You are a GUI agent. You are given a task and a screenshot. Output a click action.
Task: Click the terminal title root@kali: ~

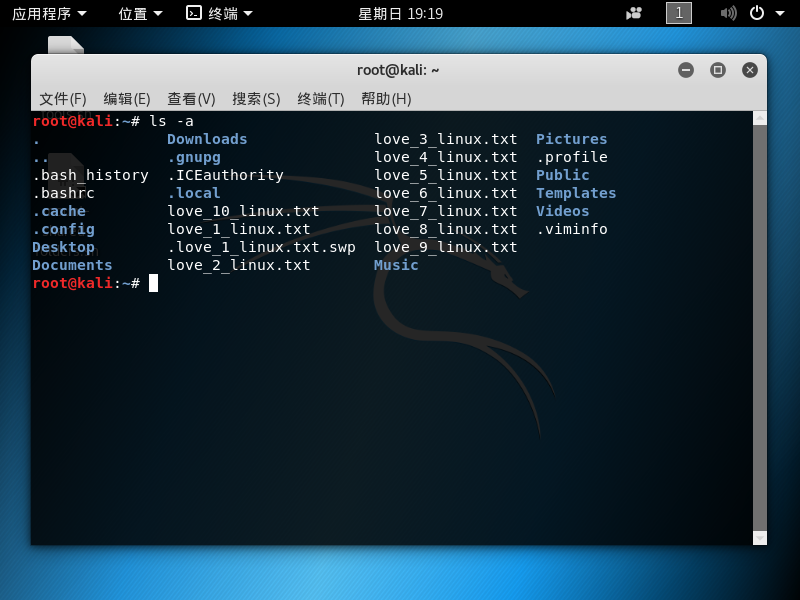[398, 70]
